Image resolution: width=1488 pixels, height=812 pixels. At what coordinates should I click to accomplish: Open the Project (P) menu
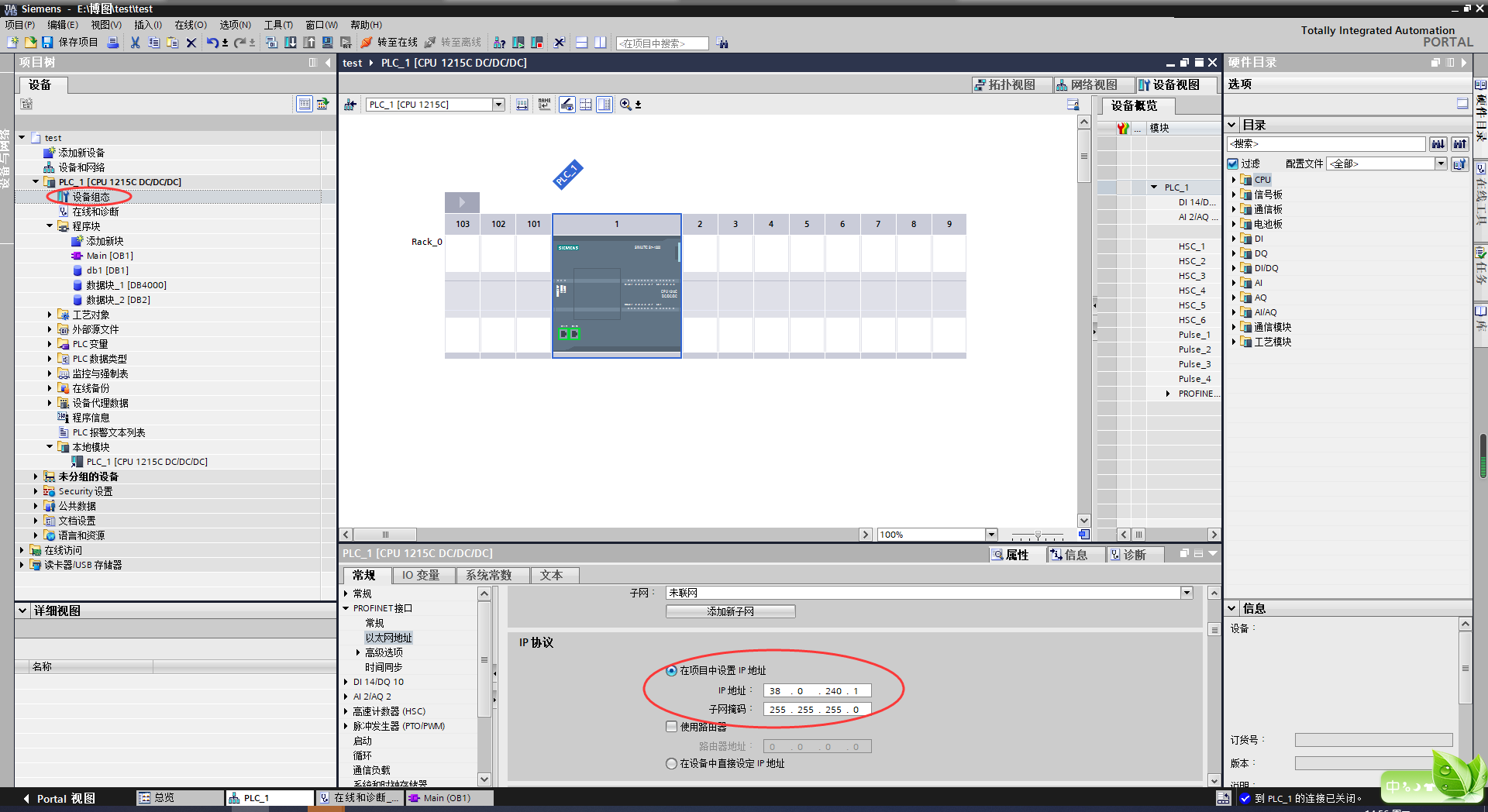pos(19,25)
